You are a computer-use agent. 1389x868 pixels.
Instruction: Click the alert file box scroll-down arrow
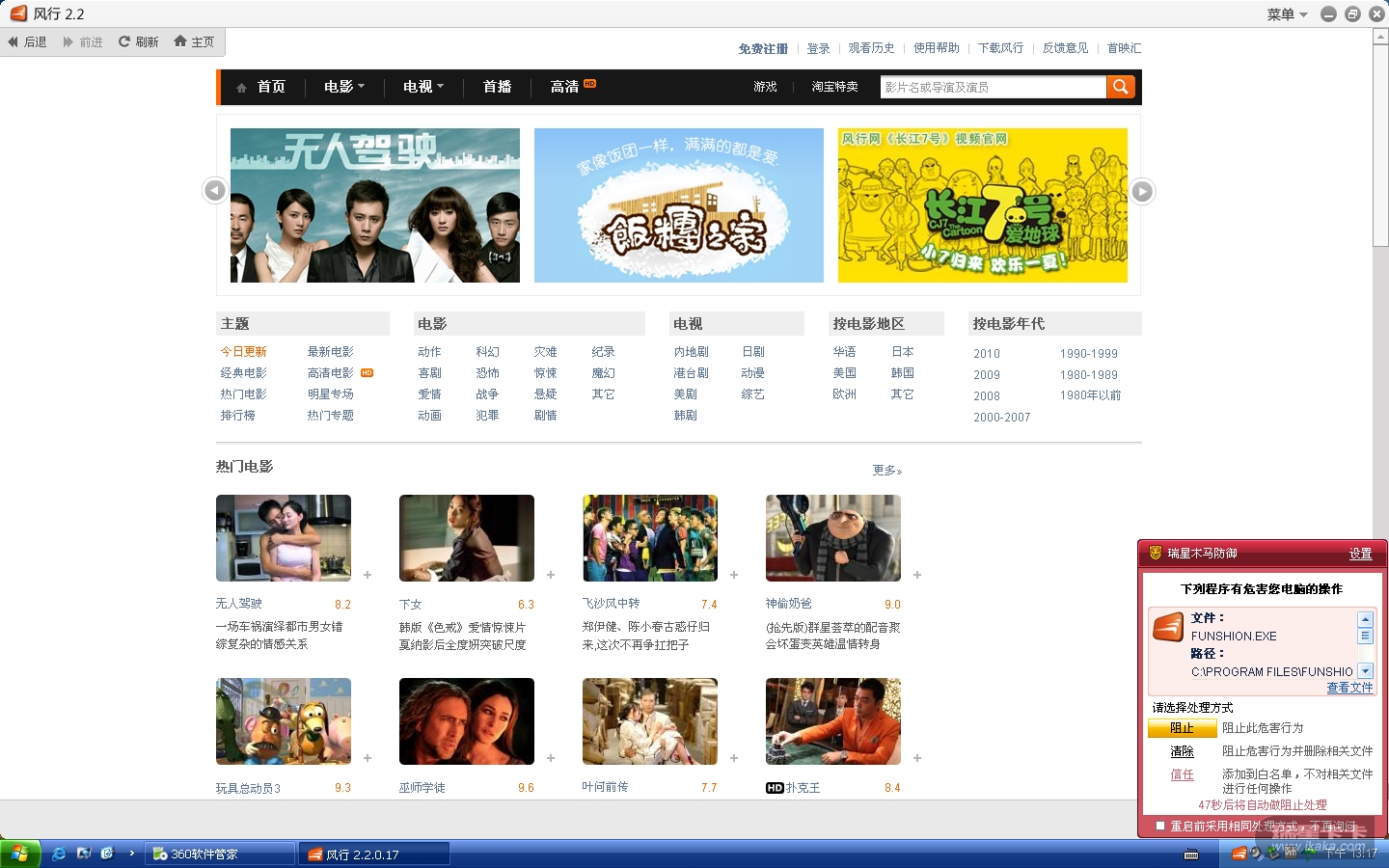pyautogui.click(x=1365, y=670)
